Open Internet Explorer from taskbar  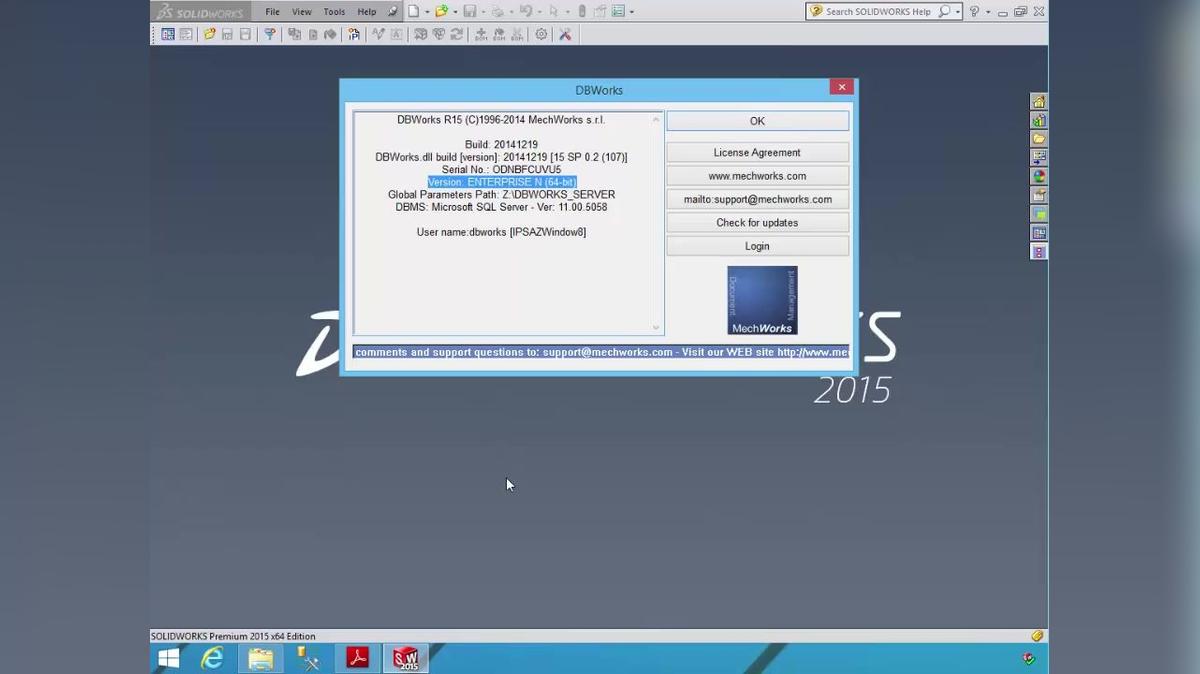coord(212,658)
